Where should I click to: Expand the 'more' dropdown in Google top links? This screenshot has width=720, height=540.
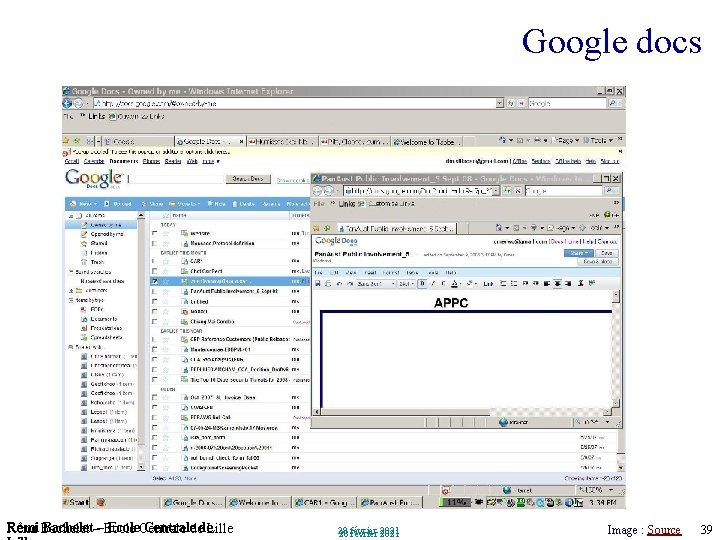click(x=211, y=162)
